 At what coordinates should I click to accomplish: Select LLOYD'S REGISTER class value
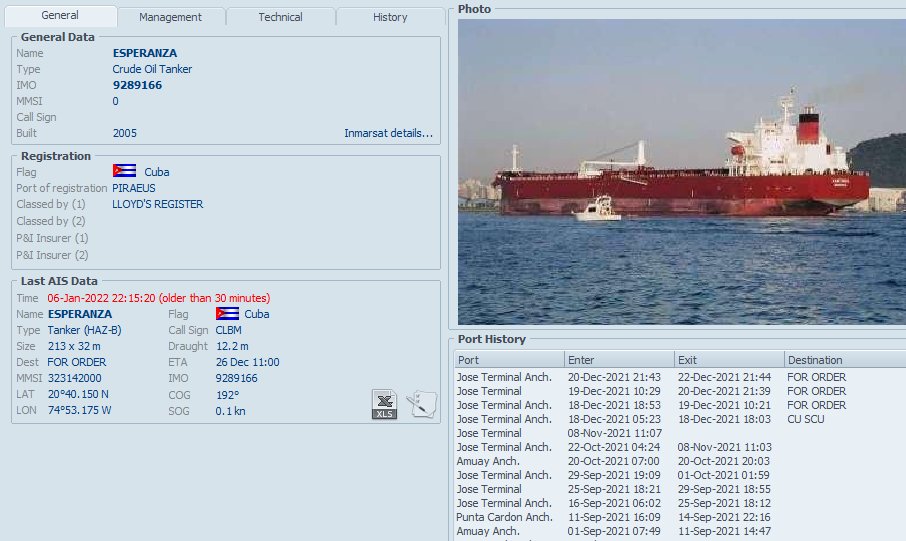(x=158, y=204)
